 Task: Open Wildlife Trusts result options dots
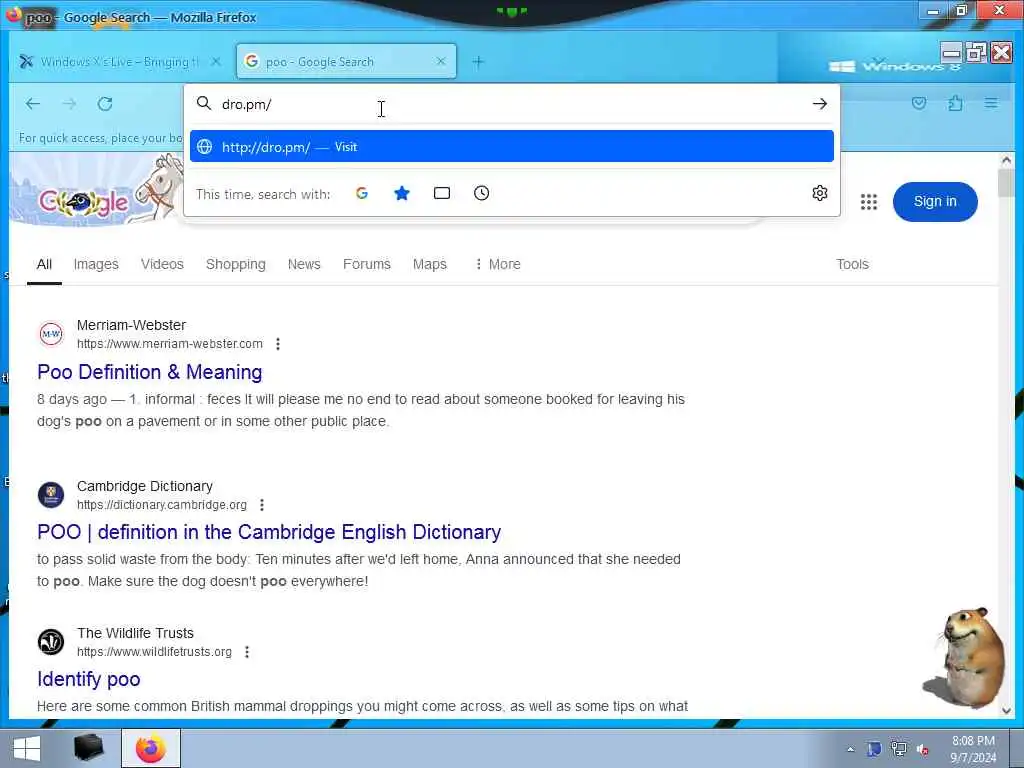[247, 652]
